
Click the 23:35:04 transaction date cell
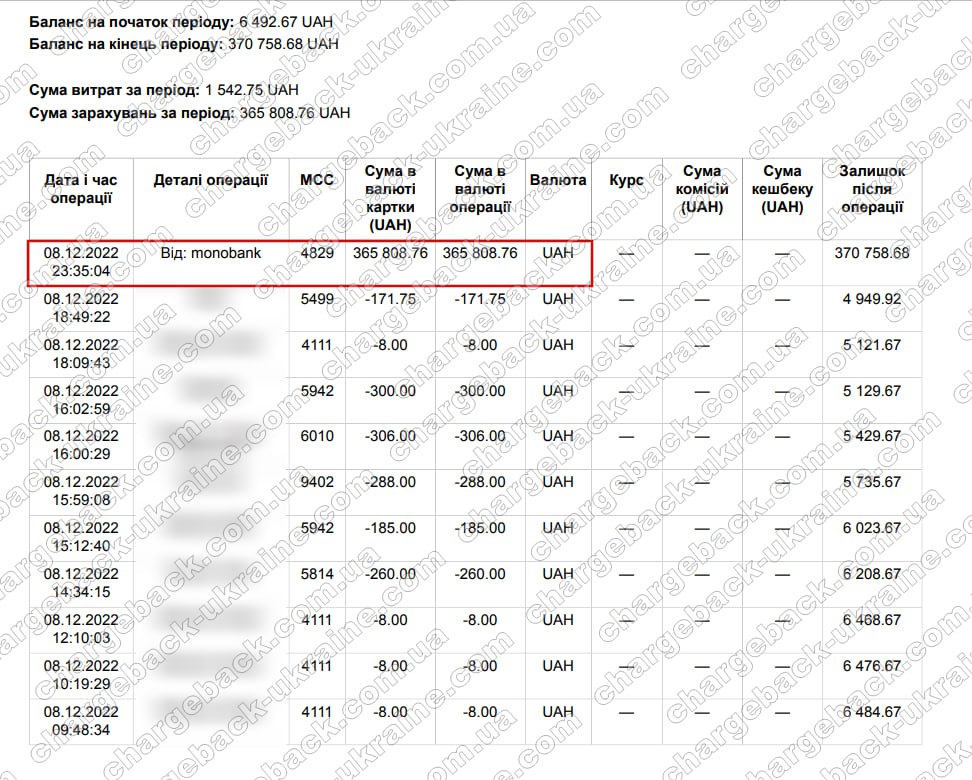point(80,263)
